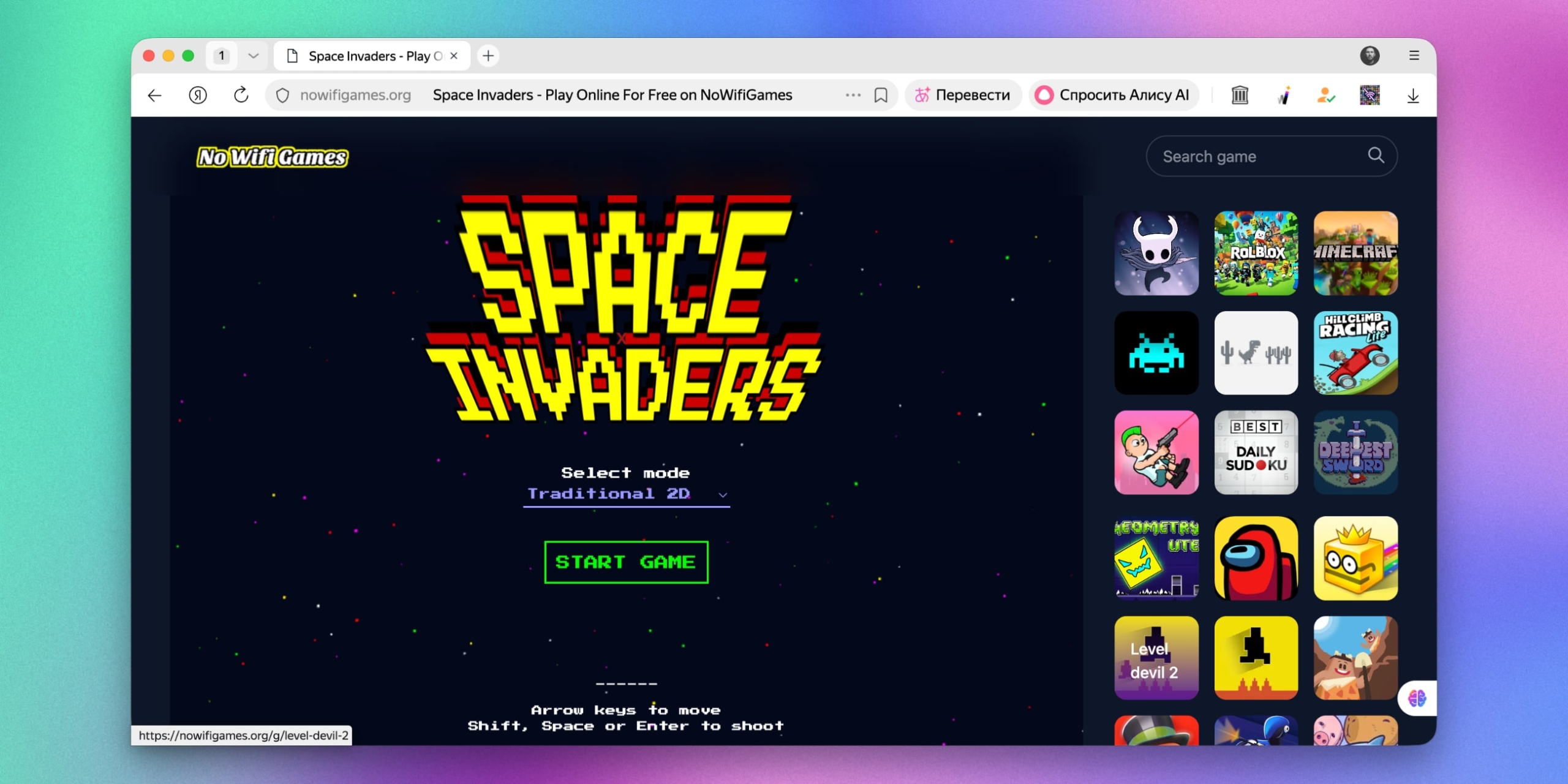The width and height of the screenshot is (1568, 784).
Task: Click the Перевести translate button
Action: [x=962, y=95]
